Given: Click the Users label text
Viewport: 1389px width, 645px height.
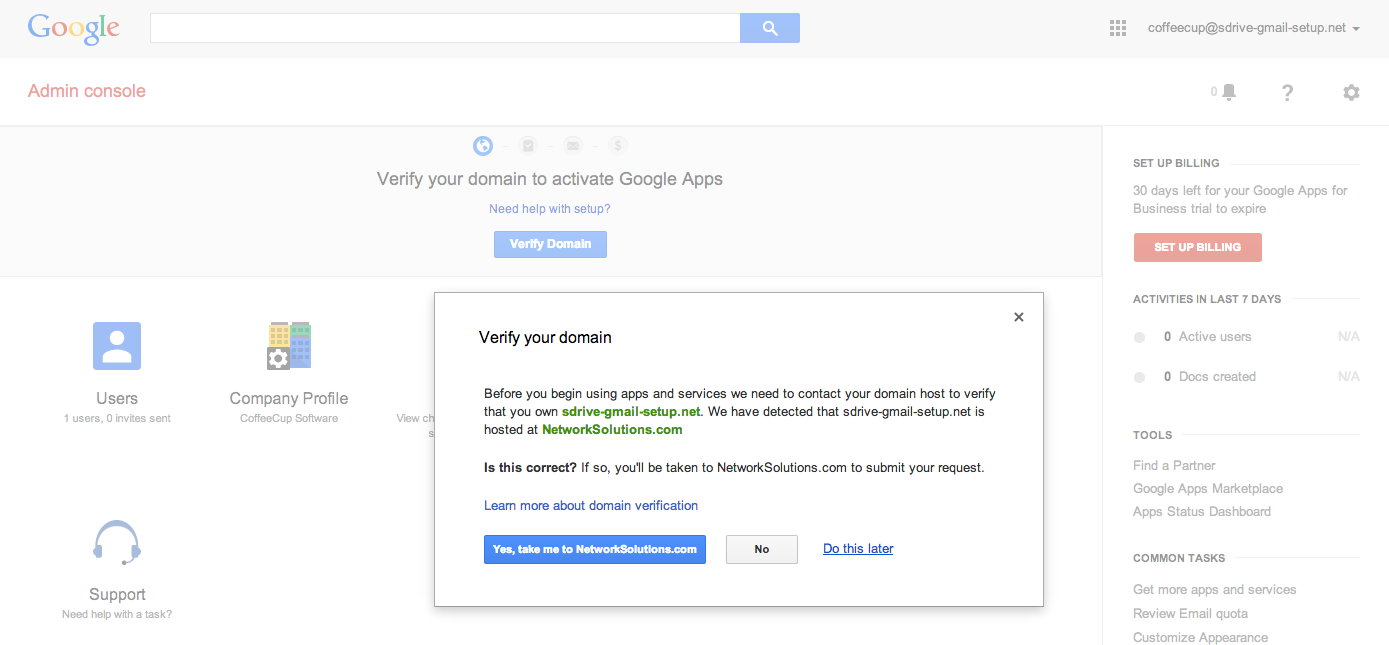Looking at the screenshot, I should pyautogui.click(x=117, y=398).
